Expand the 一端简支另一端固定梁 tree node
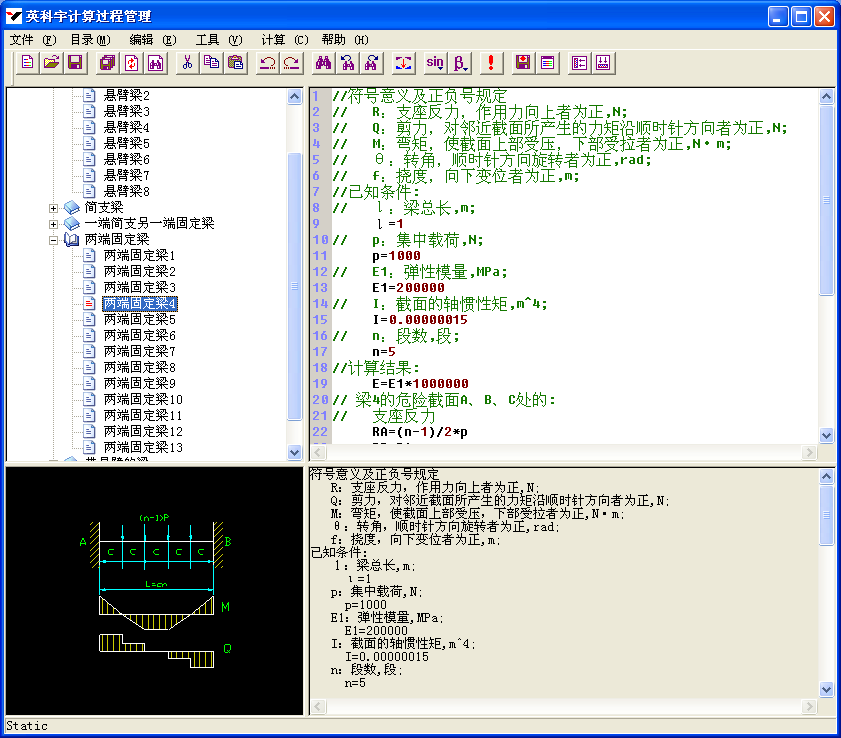841x738 pixels. [54, 223]
